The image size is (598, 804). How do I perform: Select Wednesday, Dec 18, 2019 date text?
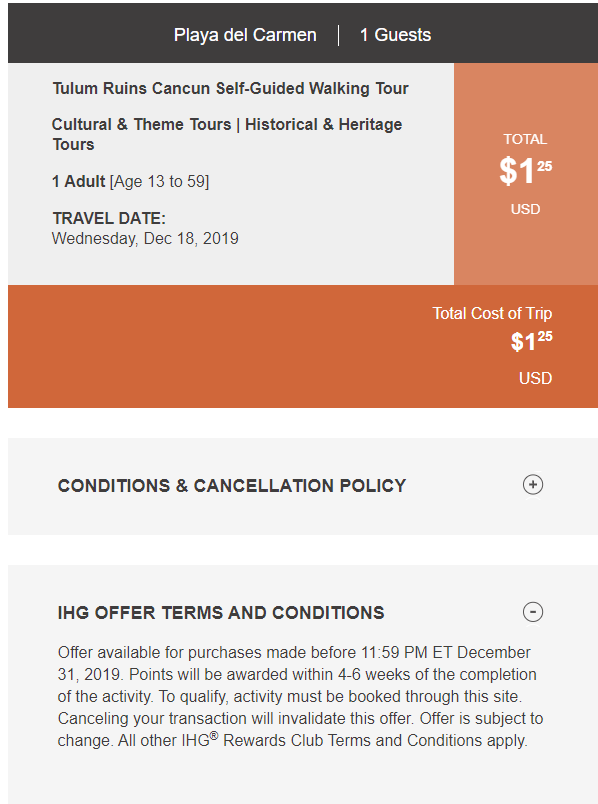[145, 238]
